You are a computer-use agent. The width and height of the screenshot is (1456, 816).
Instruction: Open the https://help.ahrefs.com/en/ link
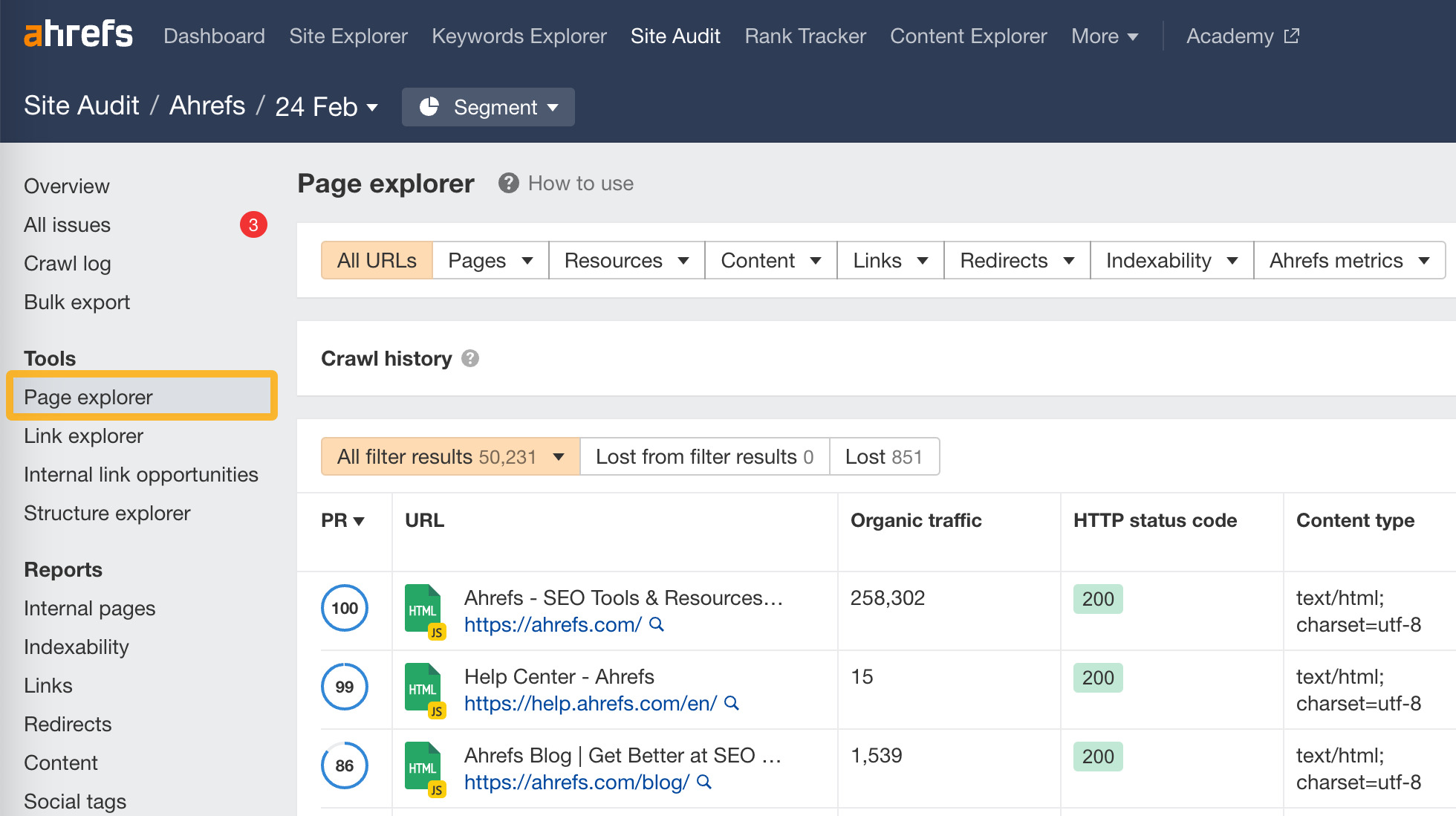click(x=589, y=703)
